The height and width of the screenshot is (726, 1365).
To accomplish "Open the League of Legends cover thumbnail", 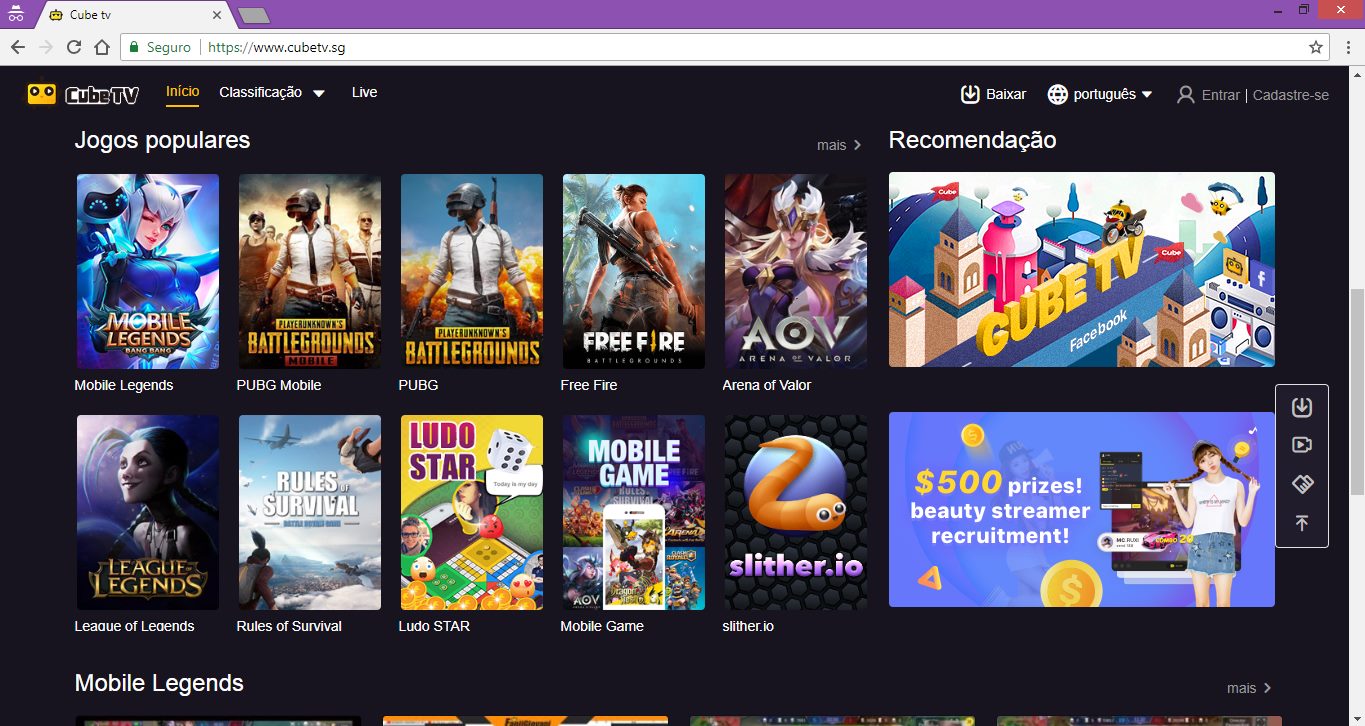I will pos(148,513).
